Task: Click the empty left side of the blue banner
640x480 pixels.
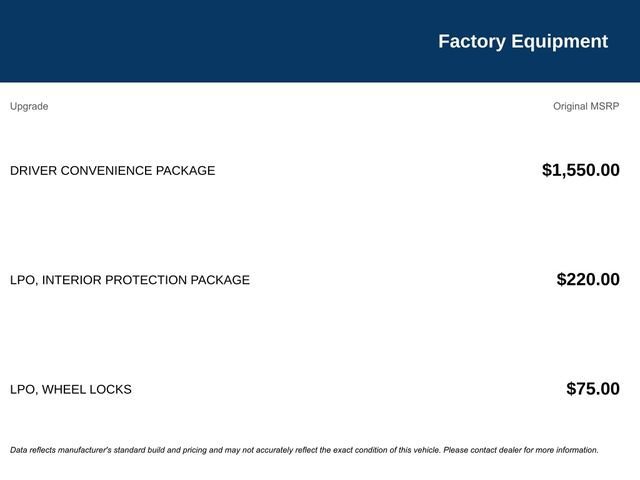Action: (150, 41)
